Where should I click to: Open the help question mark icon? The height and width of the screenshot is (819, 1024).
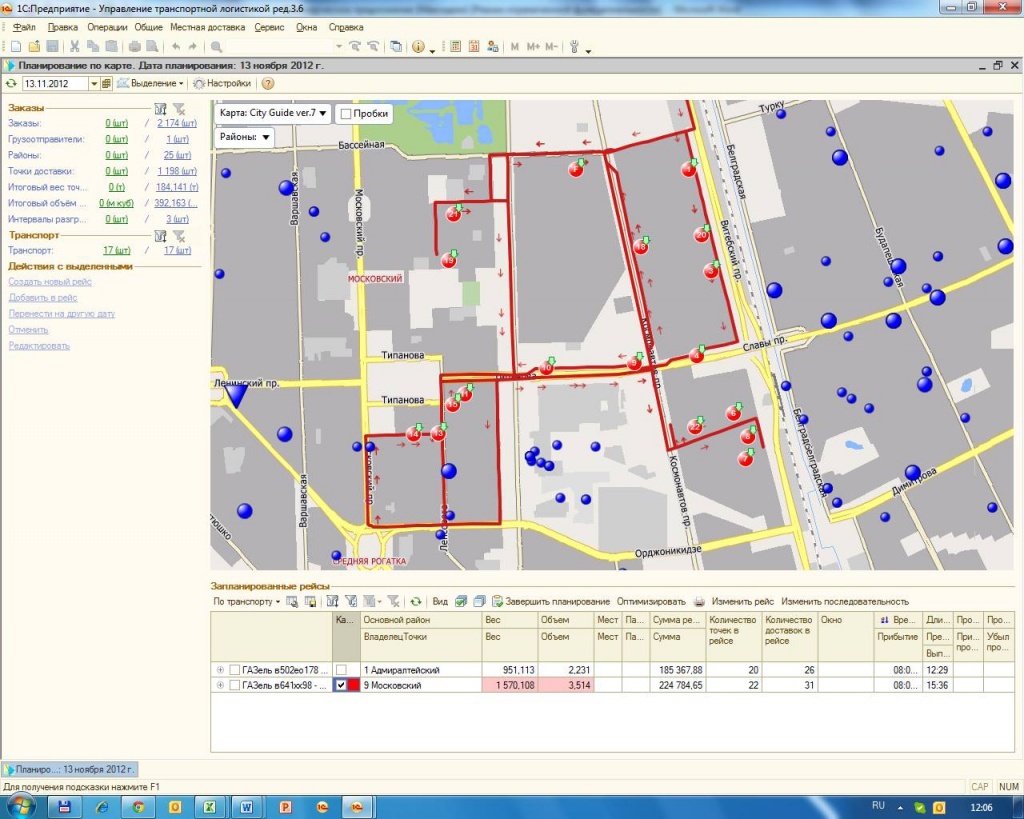tap(268, 84)
